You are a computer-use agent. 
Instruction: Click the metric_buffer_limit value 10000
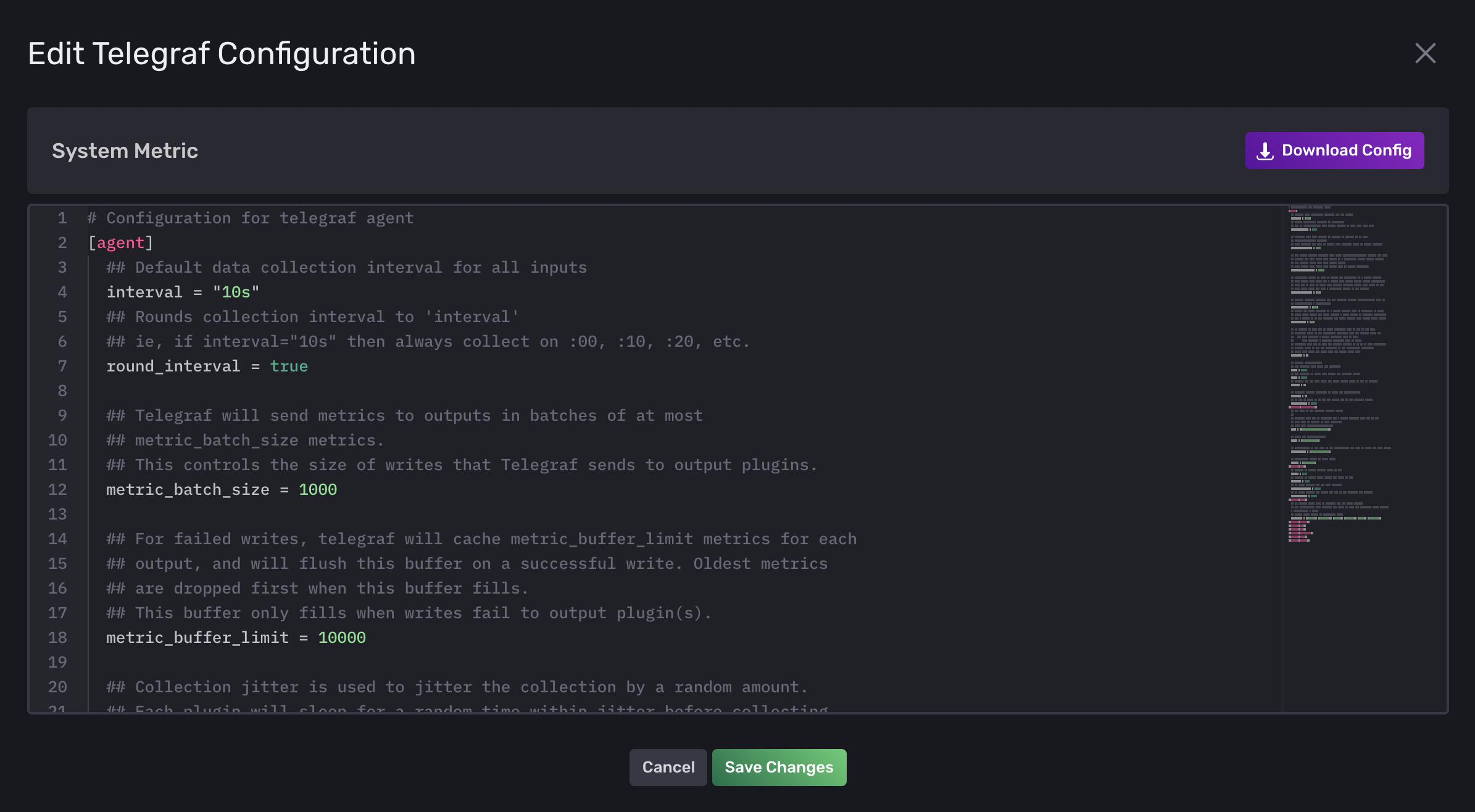[x=342, y=637]
